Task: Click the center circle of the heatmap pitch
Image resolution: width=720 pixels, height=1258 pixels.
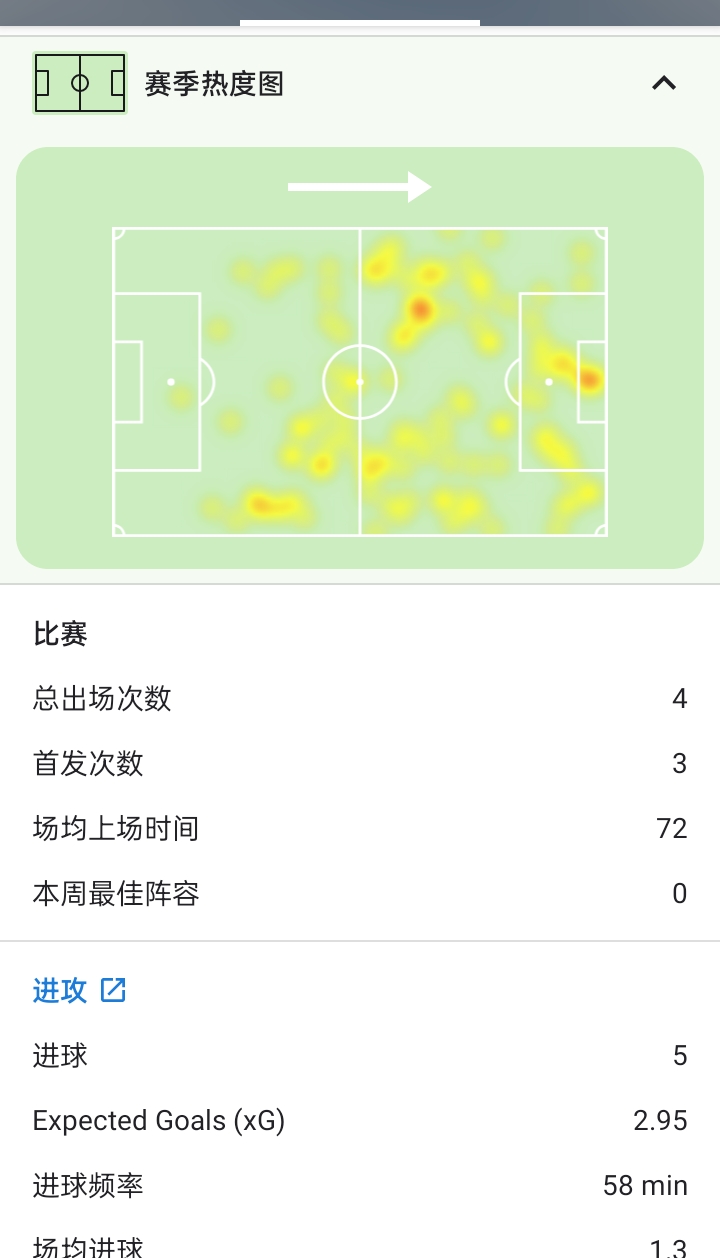Action: pyautogui.click(x=360, y=381)
